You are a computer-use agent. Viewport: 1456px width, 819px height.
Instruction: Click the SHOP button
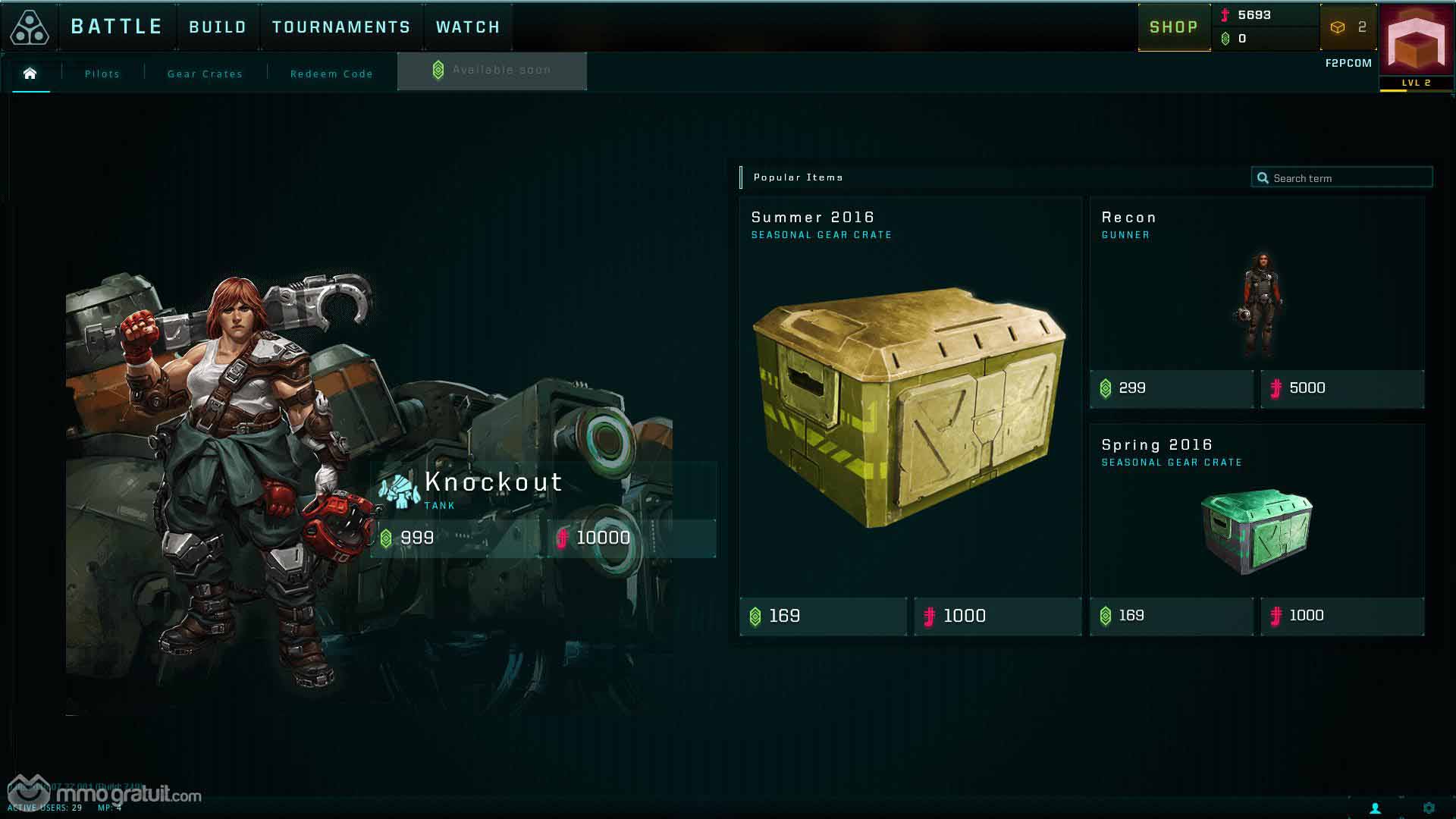[1174, 27]
